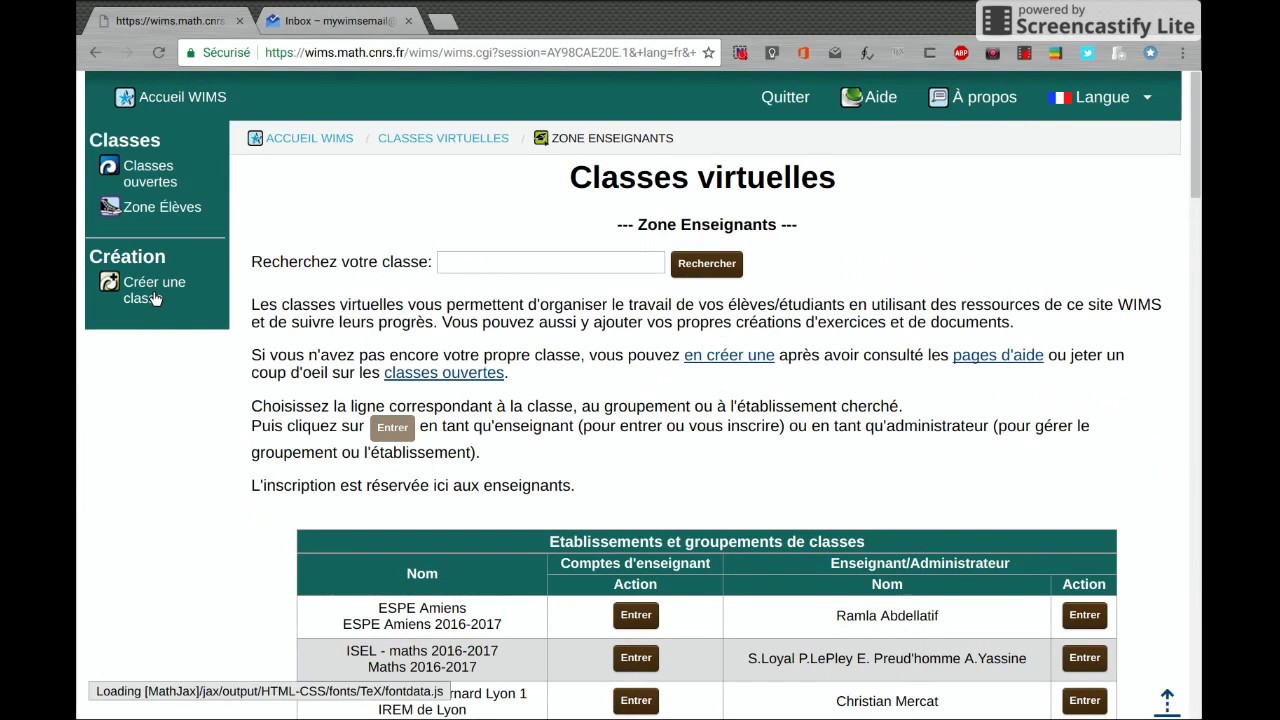
Task: Click the Sécurisé padlock indicator
Action: coord(218,53)
